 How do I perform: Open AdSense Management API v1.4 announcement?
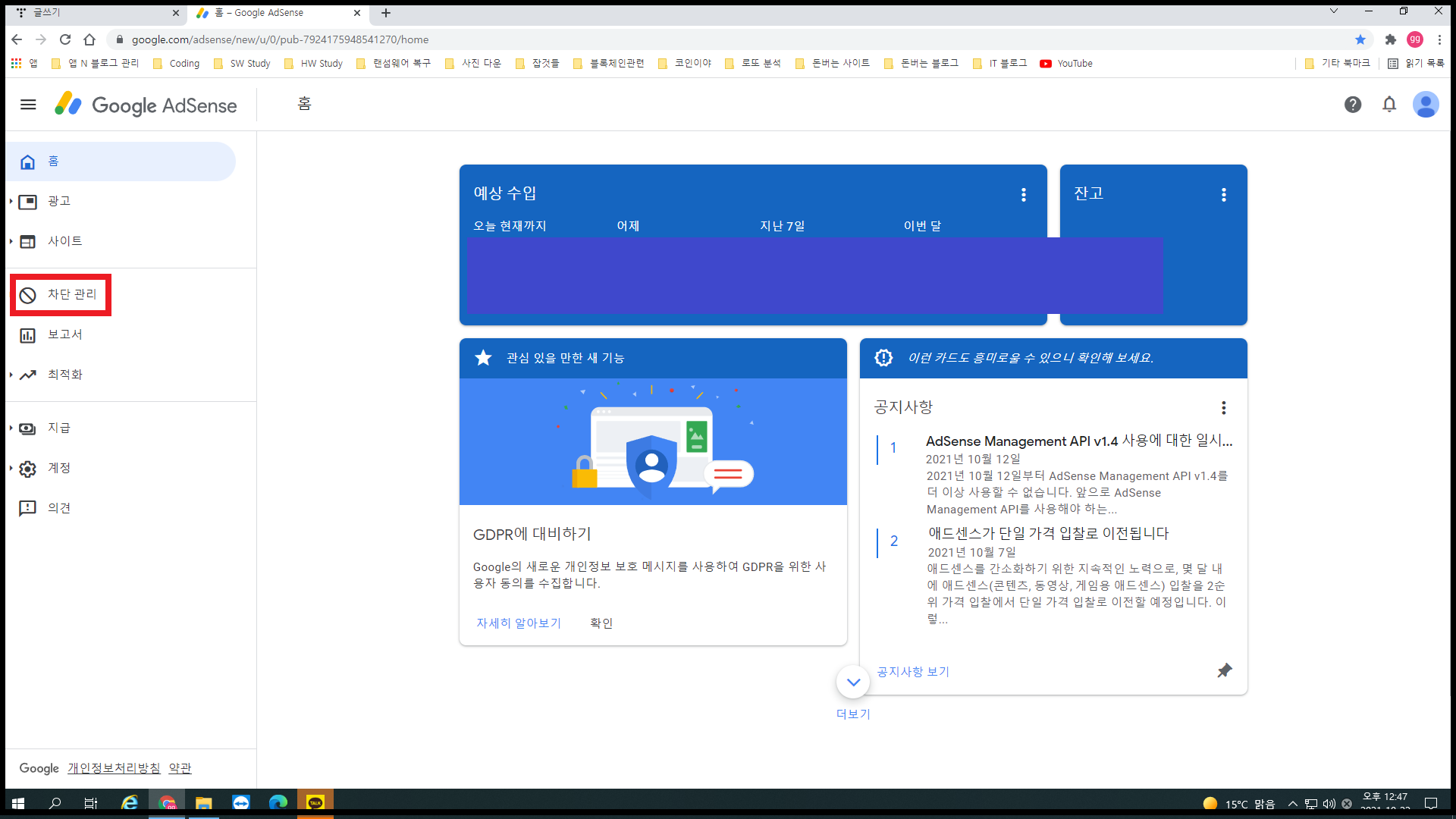click(1078, 441)
